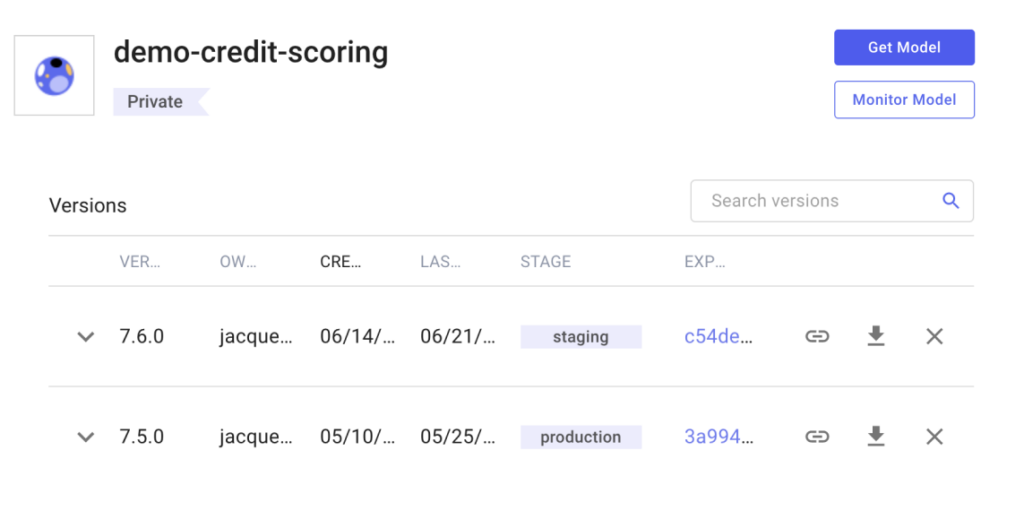Sort by the Created column header
The image size is (1024, 511).
click(340, 262)
